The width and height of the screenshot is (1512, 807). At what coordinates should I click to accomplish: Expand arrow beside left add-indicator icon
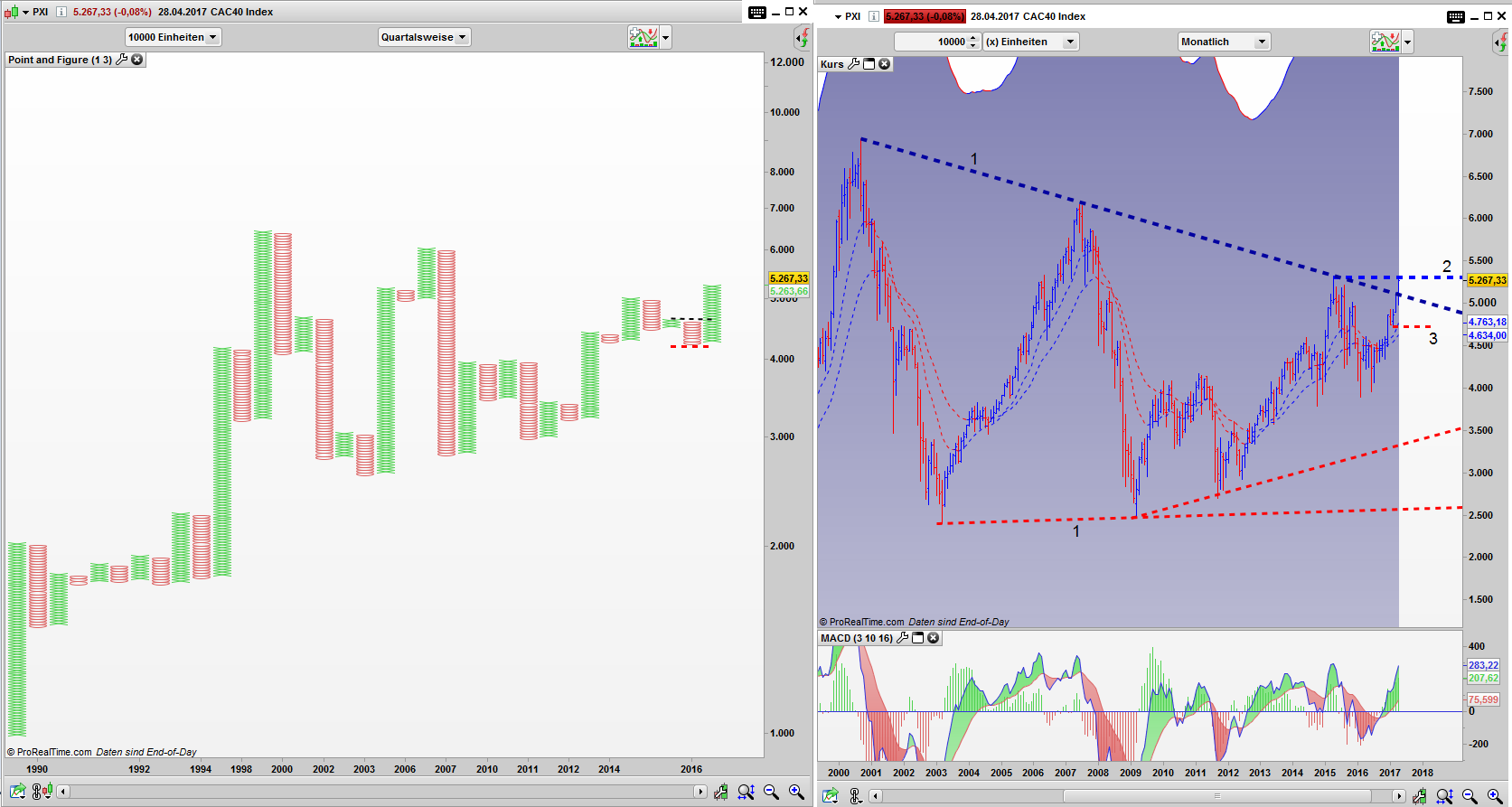(666, 37)
